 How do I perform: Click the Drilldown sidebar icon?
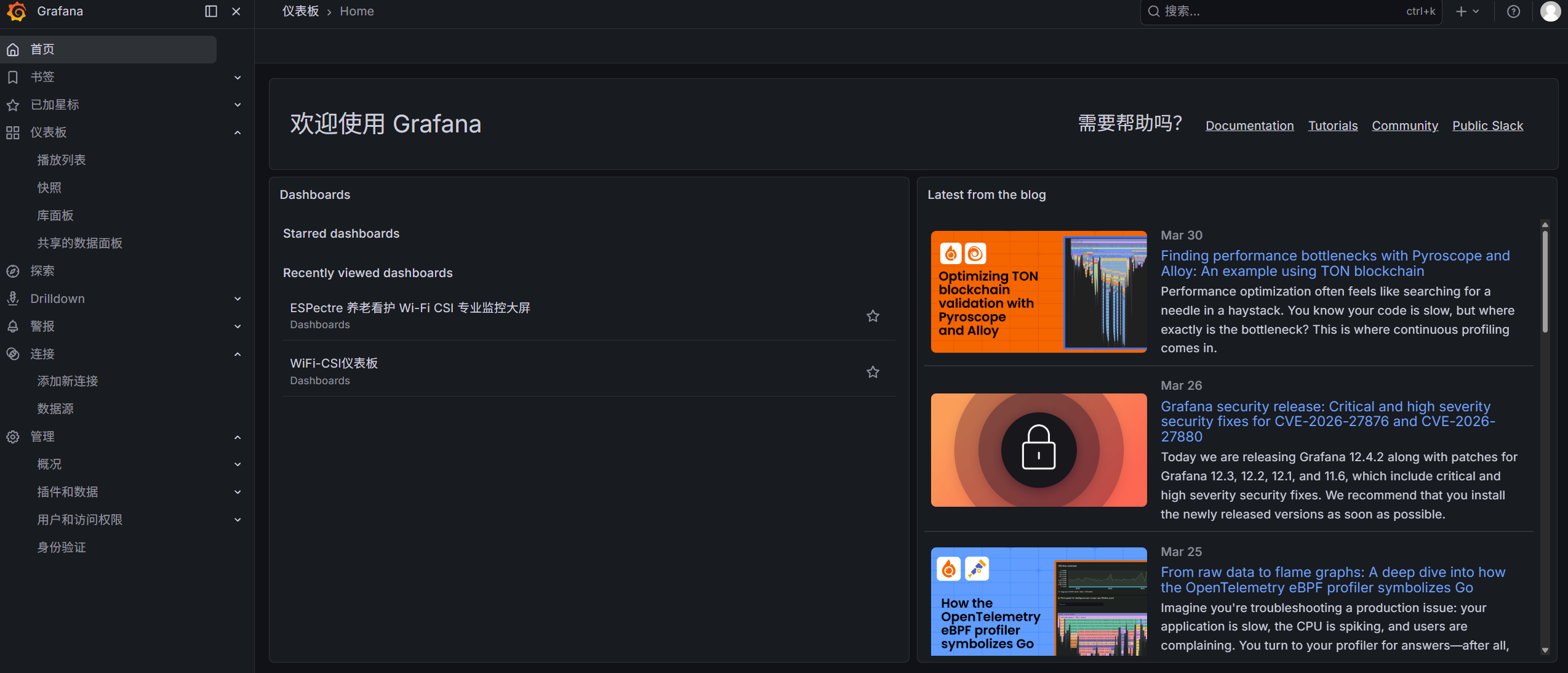[x=13, y=299]
